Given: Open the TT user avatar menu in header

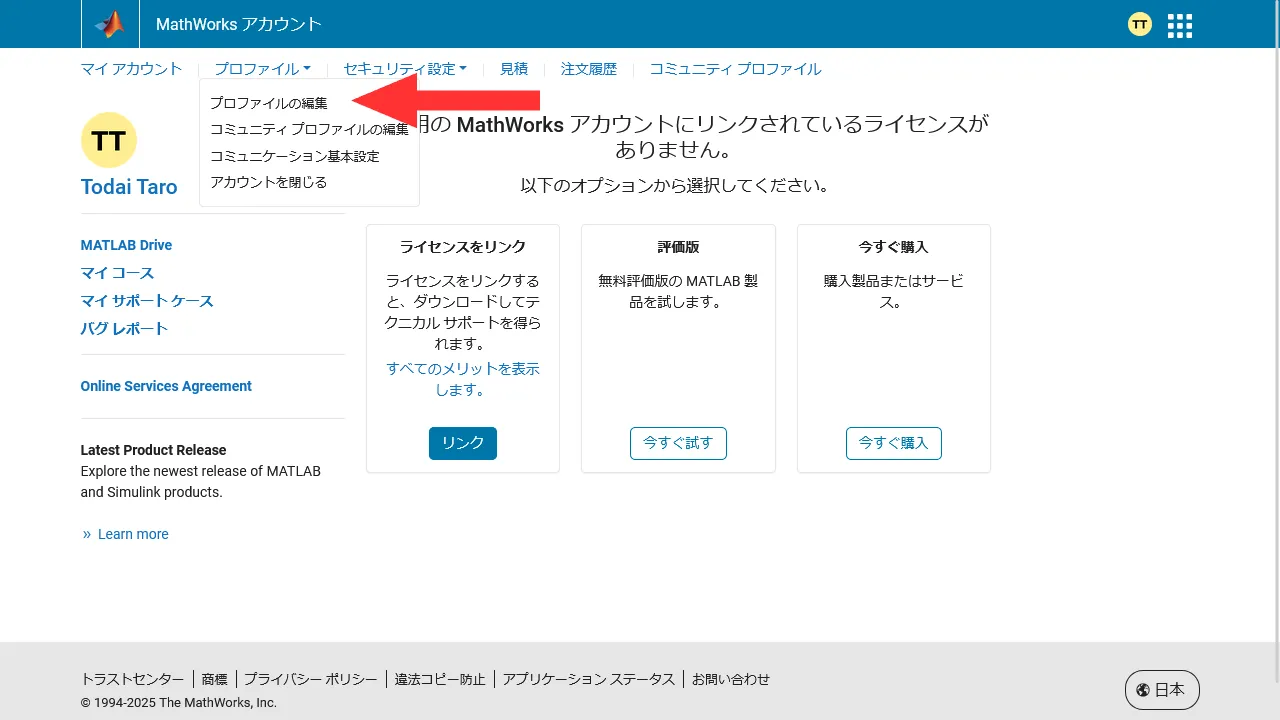Looking at the screenshot, I should pos(1139,24).
